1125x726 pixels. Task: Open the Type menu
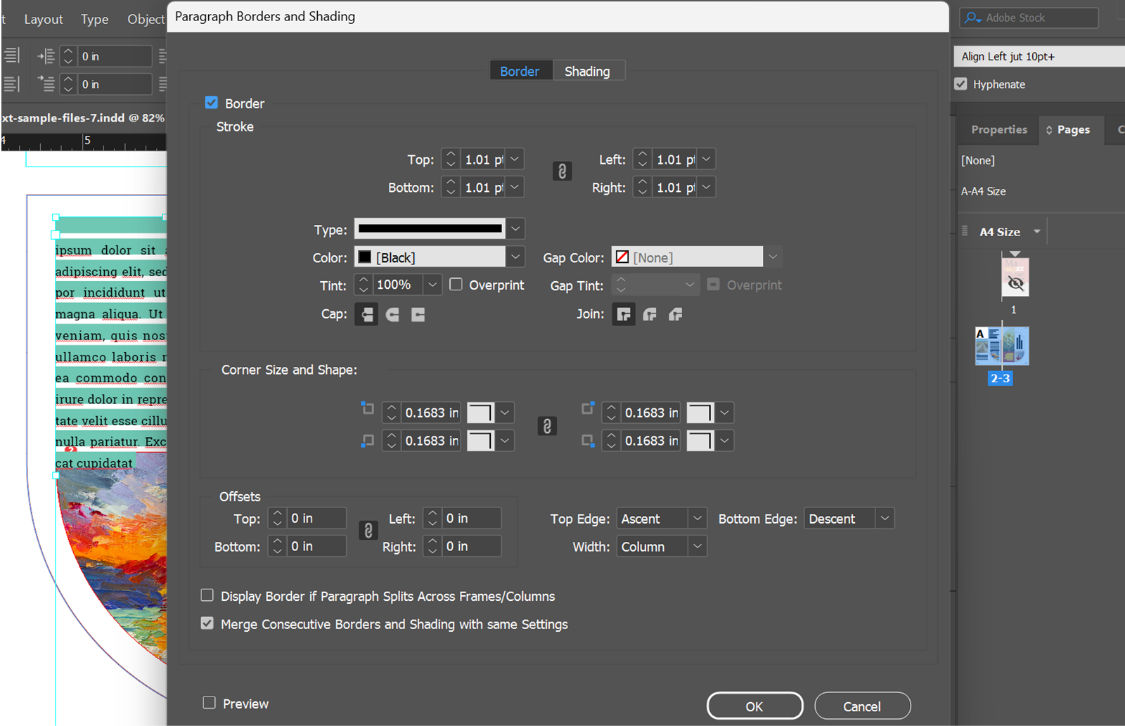point(95,19)
